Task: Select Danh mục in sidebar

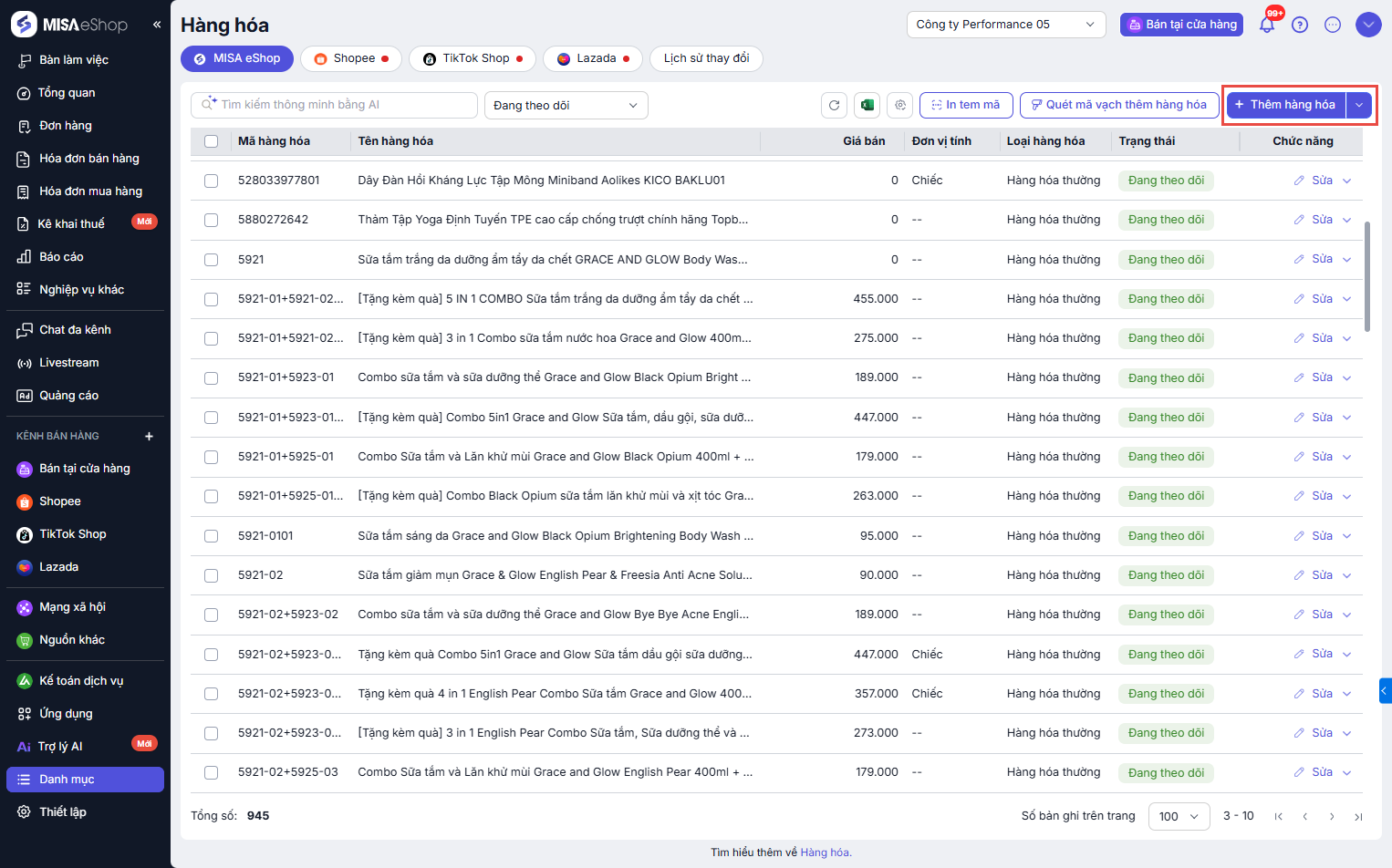Action: [x=85, y=780]
